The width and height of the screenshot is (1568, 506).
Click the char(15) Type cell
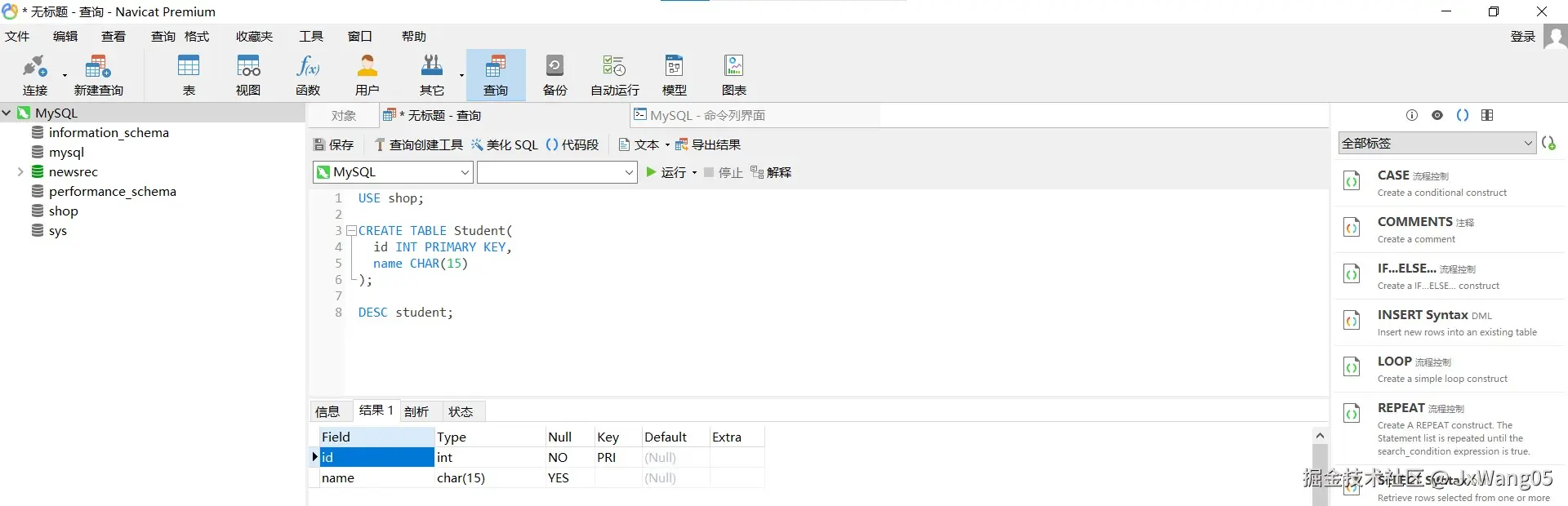(489, 478)
